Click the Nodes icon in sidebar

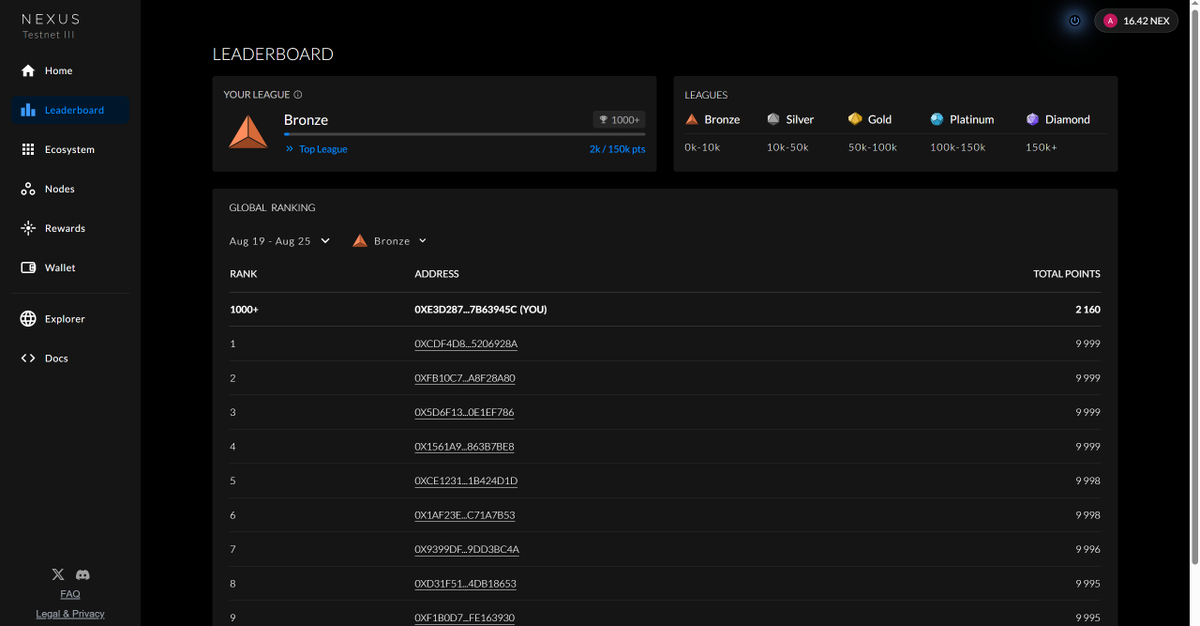tap(28, 189)
